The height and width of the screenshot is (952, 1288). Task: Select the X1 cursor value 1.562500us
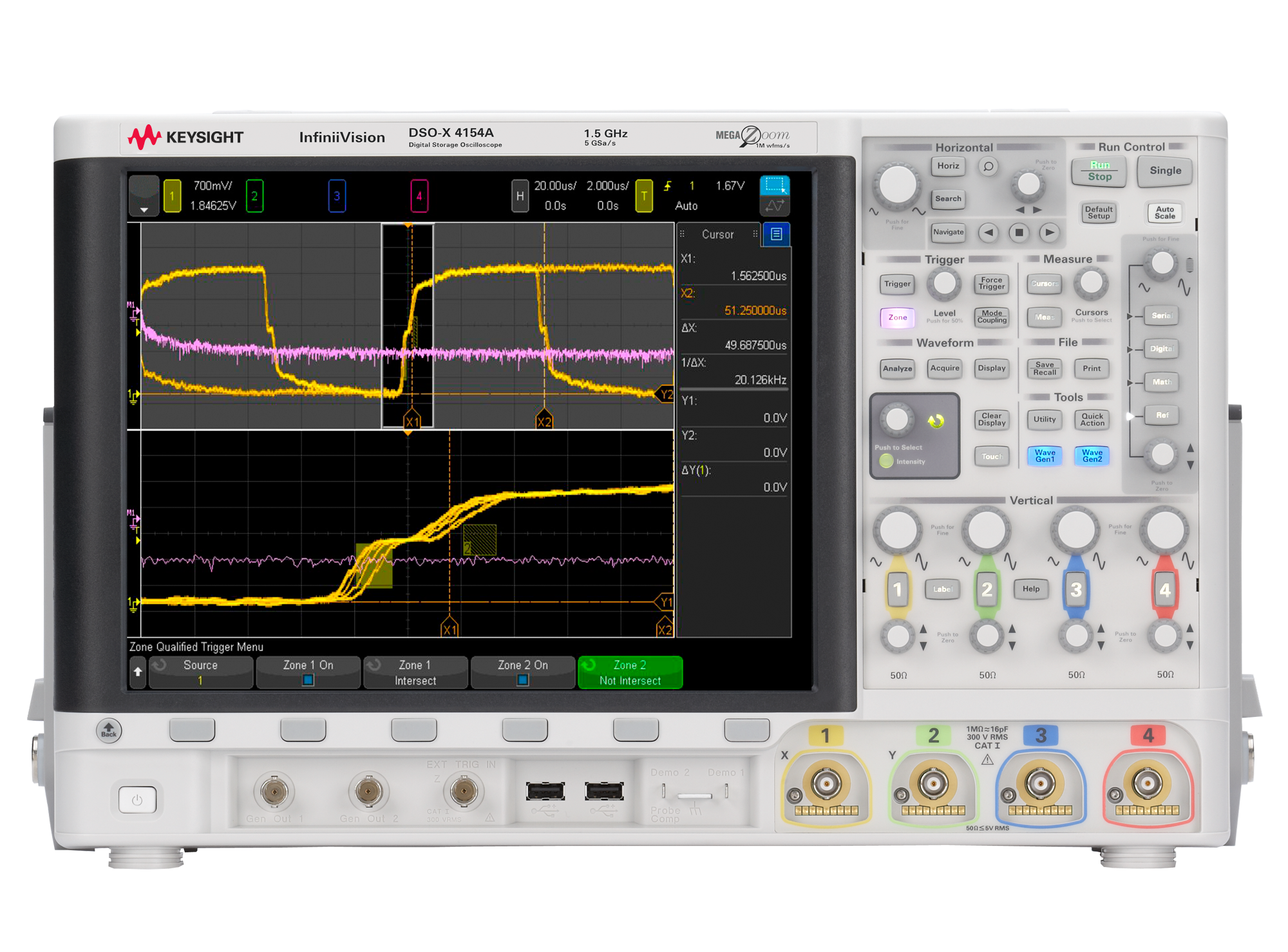(759, 276)
